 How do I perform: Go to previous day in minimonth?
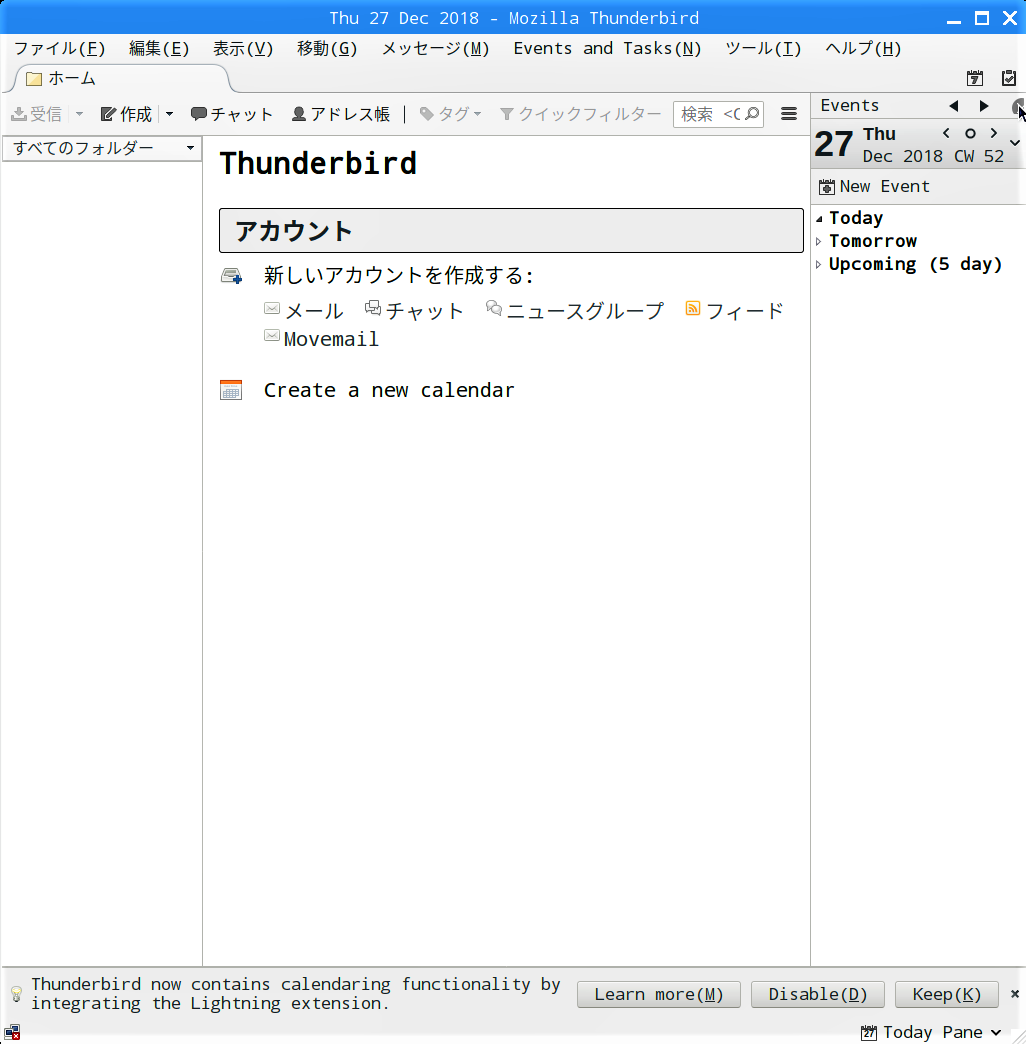946,133
